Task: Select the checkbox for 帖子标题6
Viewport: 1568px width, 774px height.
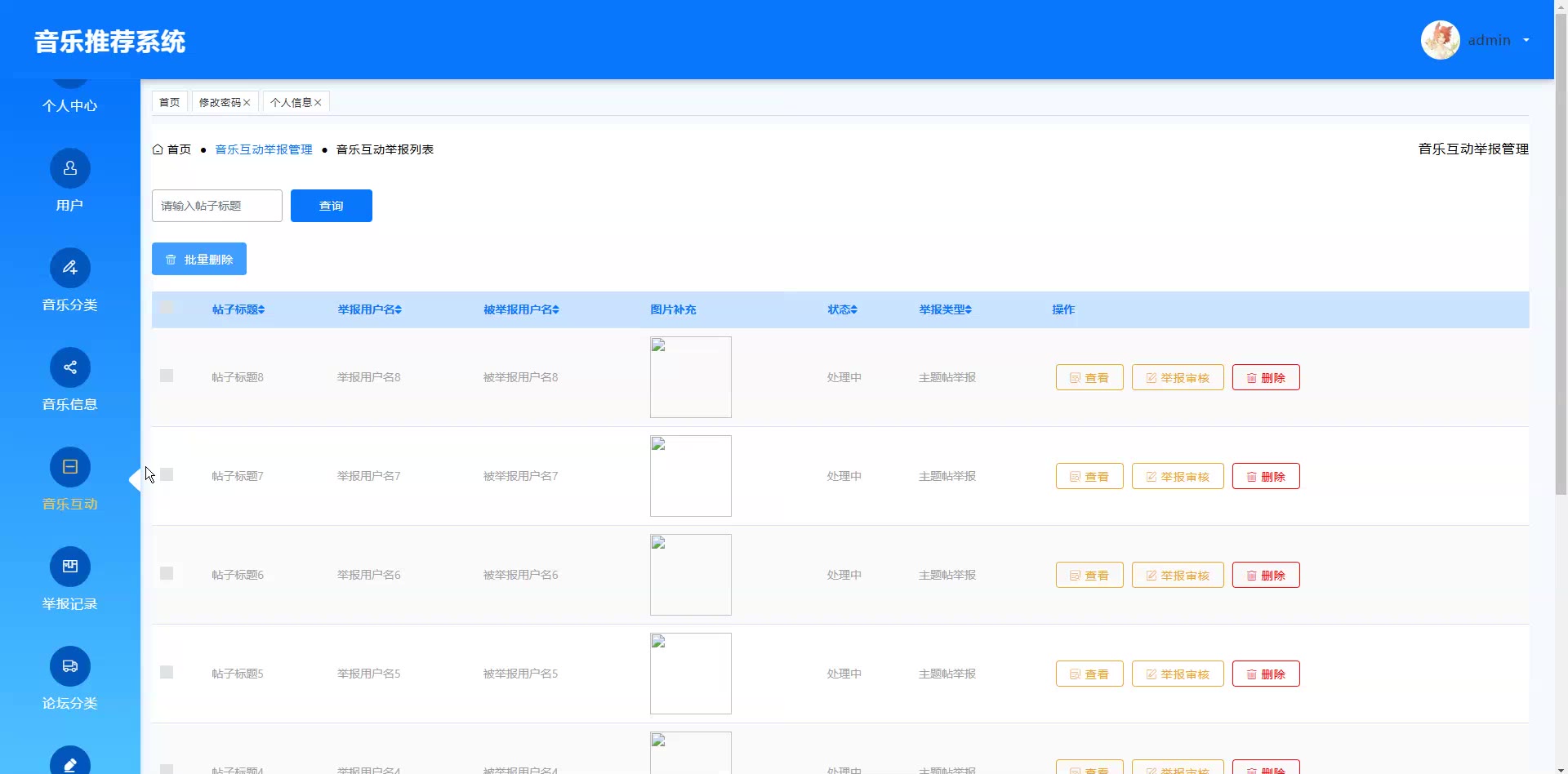Action: (167, 573)
